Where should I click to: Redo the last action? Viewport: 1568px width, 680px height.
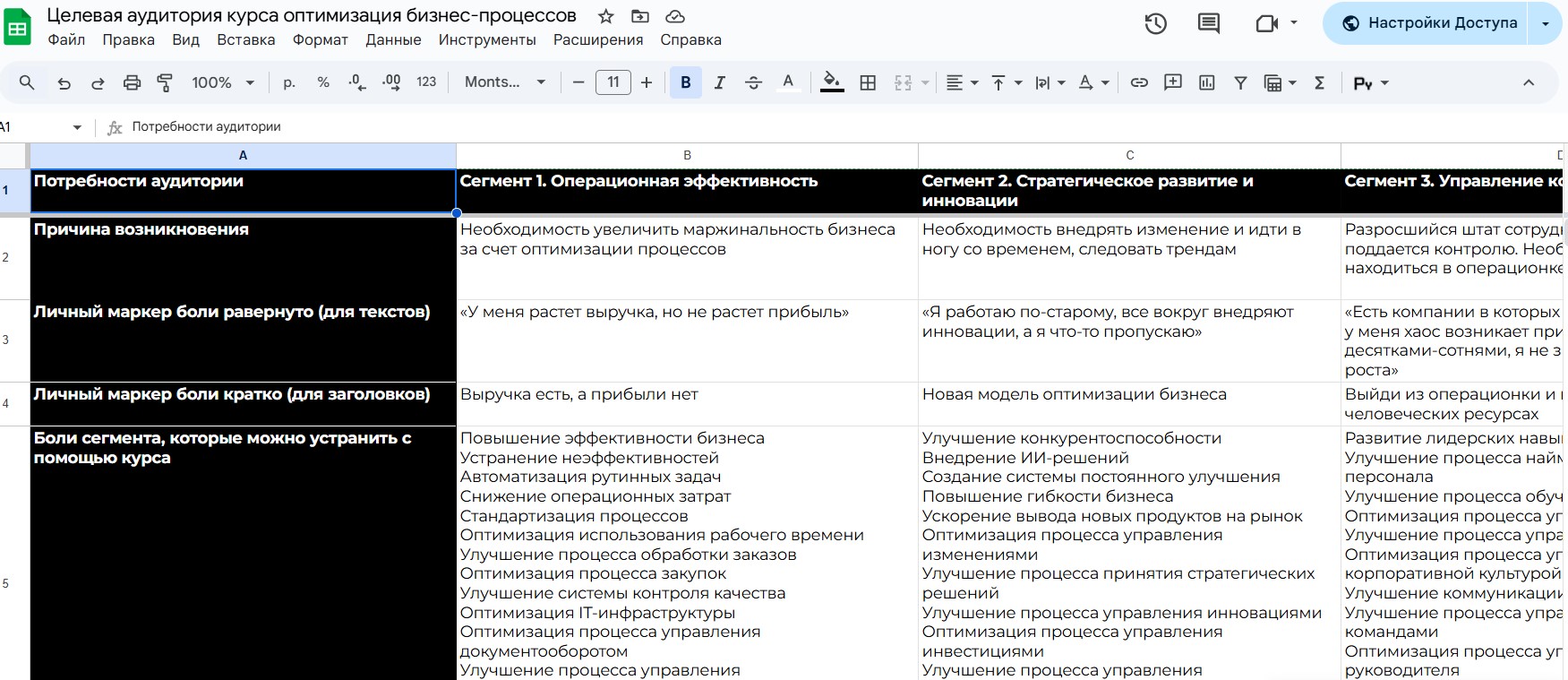pyautogui.click(x=98, y=82)
